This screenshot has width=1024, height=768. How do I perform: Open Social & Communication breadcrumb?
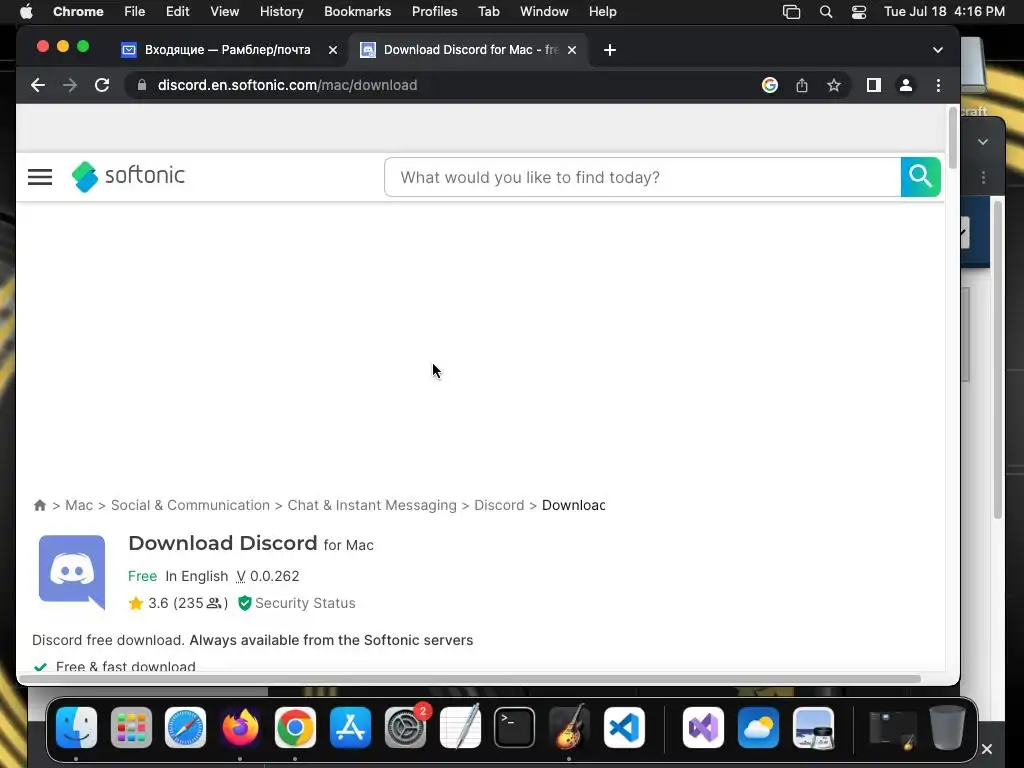click(x=190, y=505)
